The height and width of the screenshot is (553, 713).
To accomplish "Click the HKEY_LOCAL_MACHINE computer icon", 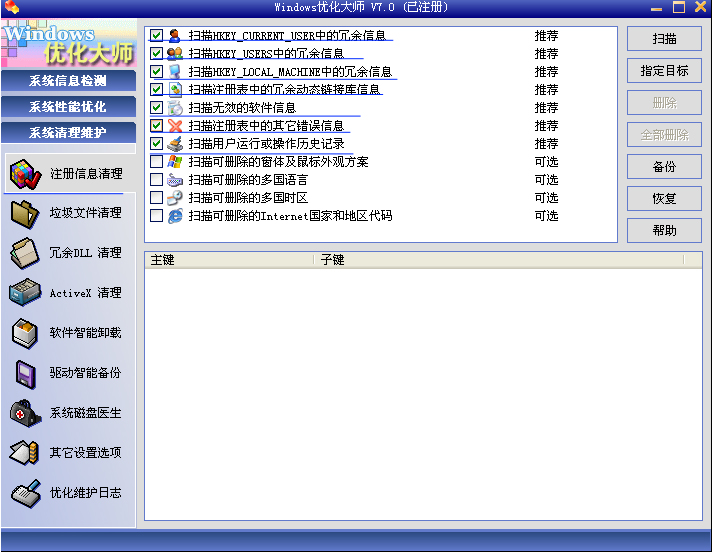I will (175, 71).
